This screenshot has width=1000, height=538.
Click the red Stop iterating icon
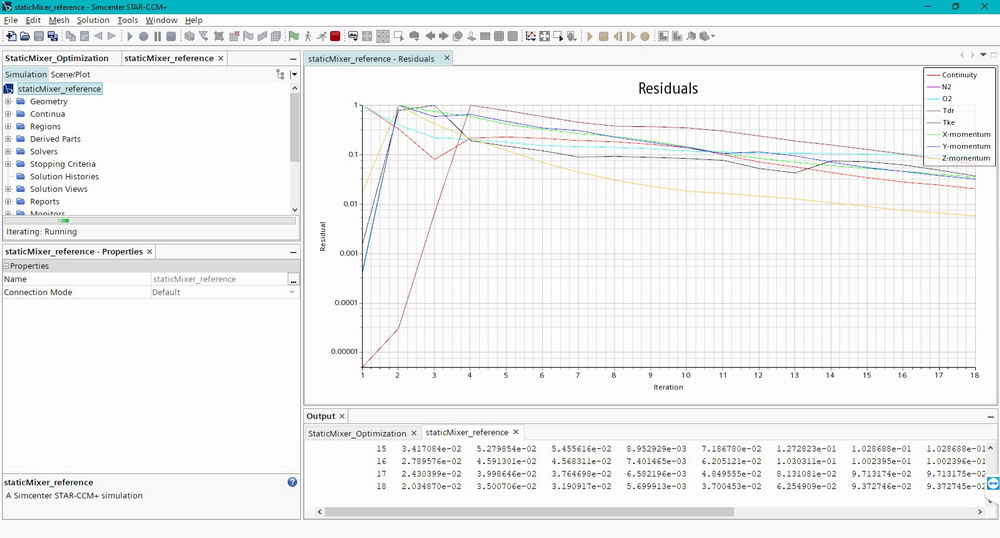[x=335, y=36]
